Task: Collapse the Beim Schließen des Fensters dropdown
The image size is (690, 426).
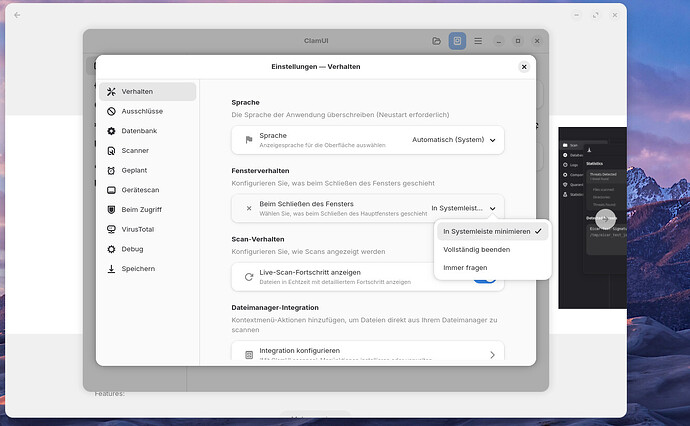Action: [463, 208]
